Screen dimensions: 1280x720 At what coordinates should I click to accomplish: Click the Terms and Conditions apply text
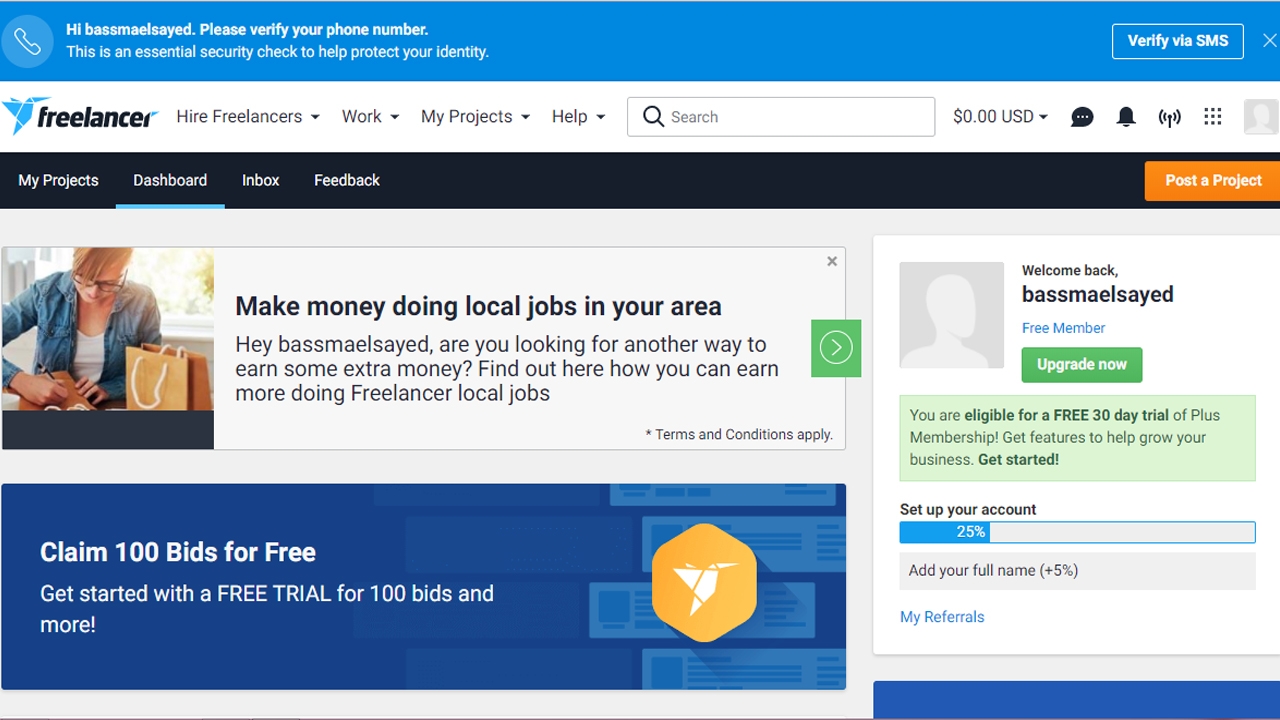tap(739, 434)
